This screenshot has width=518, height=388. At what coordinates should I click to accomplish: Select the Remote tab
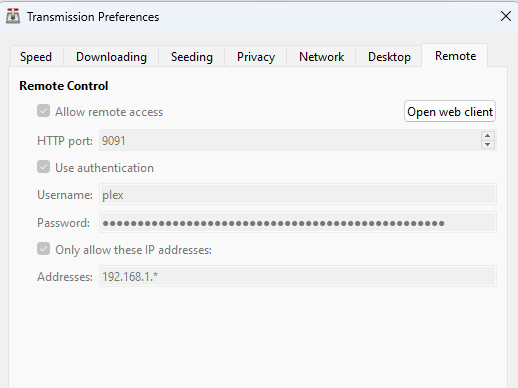click(x=455, y=56)
